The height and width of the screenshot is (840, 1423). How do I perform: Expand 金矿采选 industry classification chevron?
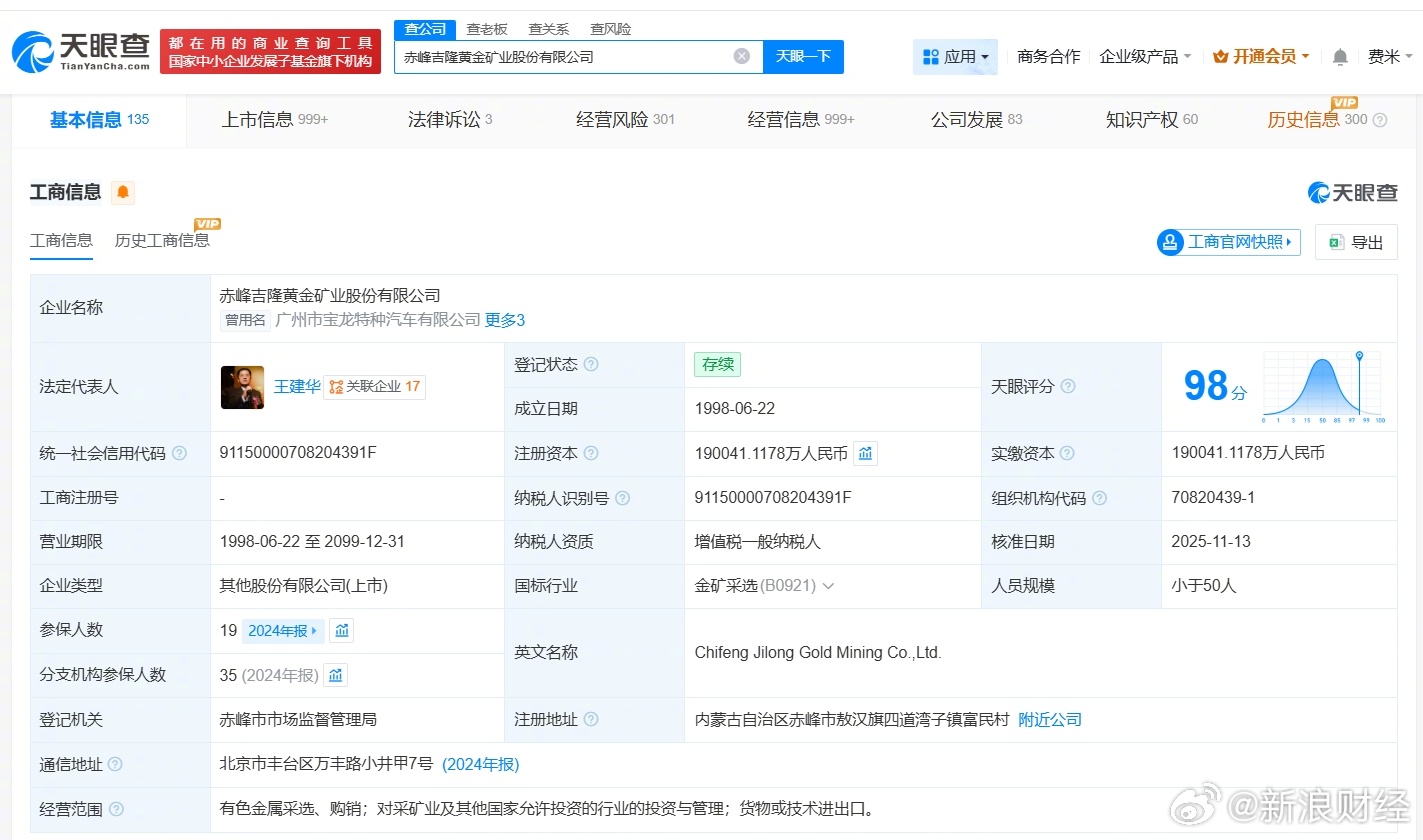(828, 586)
